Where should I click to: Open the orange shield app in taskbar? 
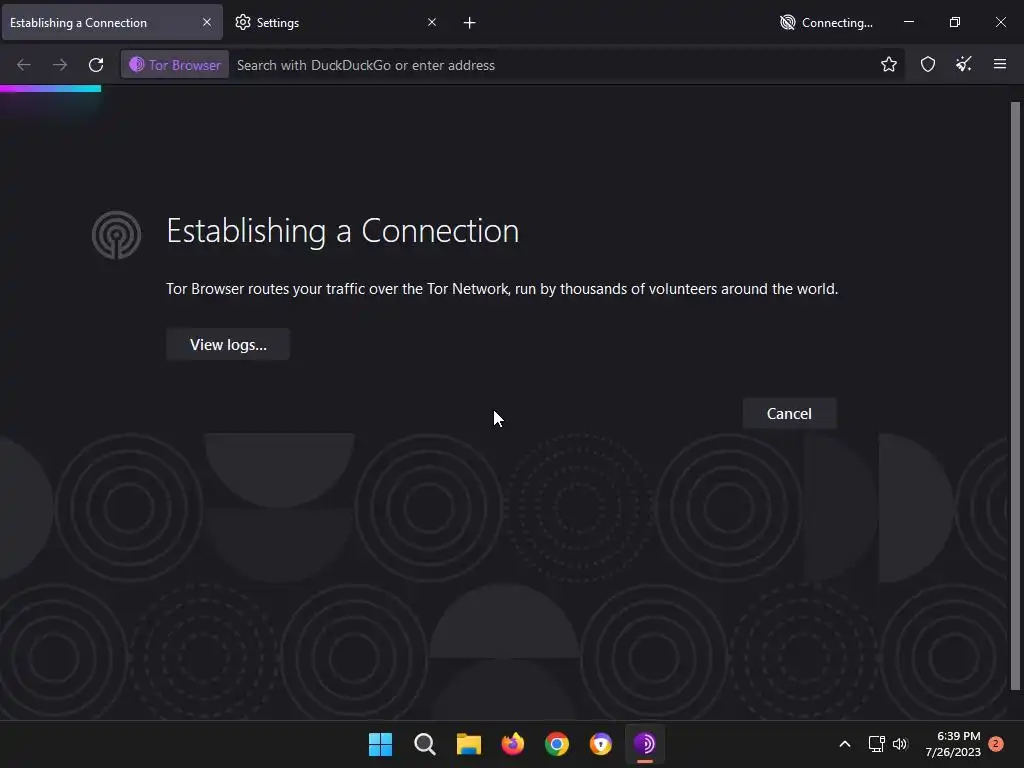coord(601,744)
